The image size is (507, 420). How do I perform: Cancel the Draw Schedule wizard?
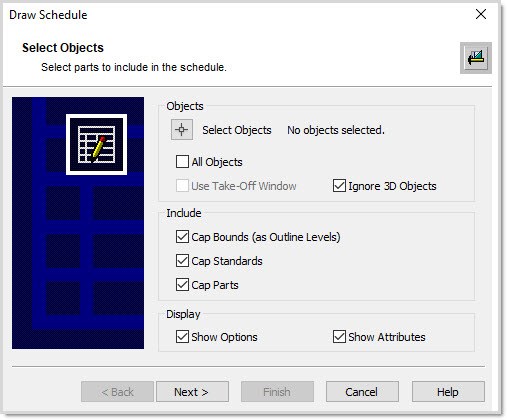point(362,392)
